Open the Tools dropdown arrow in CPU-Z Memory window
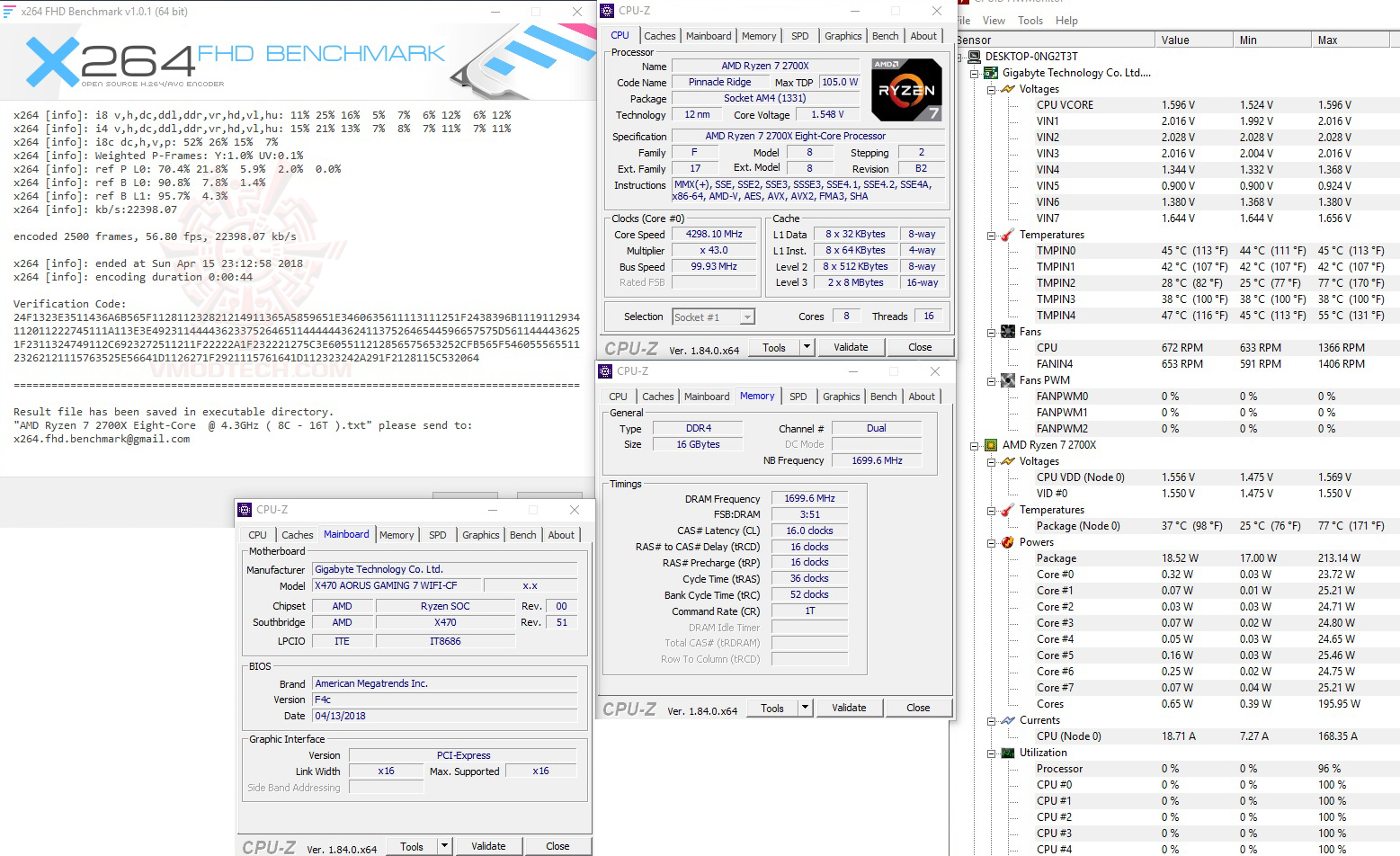The height and width of the screenshot is (856, 1400). tap(805, 708)
